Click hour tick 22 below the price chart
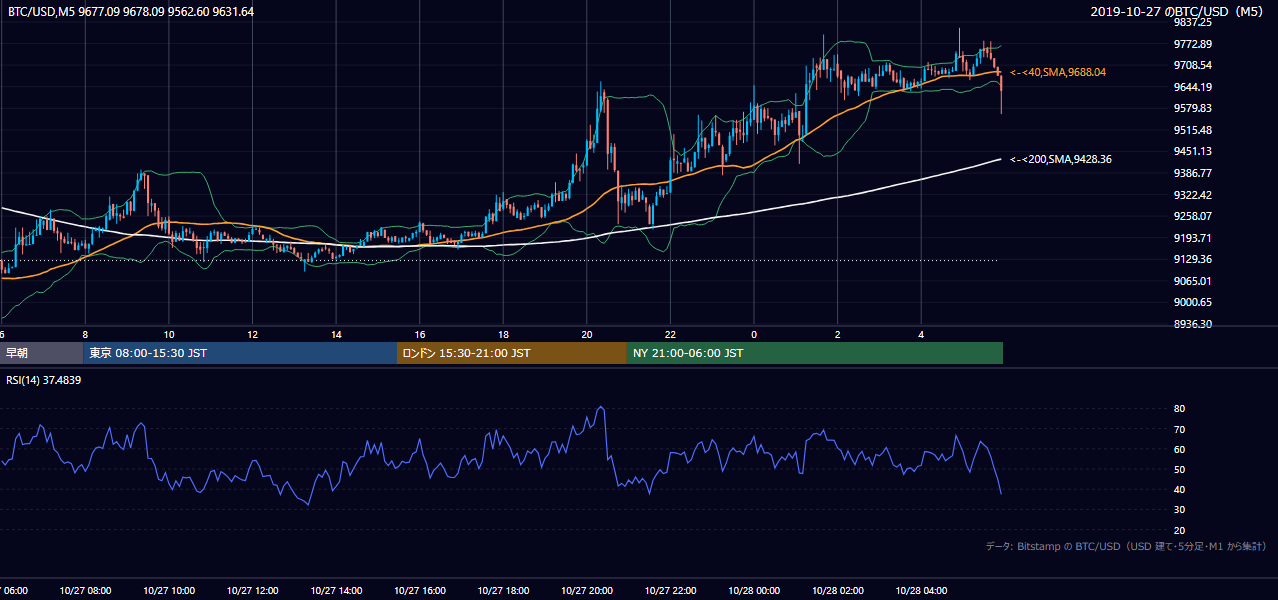Viewport: 1278px width, 600px height. pyautogui.click(x=670, y=334)
